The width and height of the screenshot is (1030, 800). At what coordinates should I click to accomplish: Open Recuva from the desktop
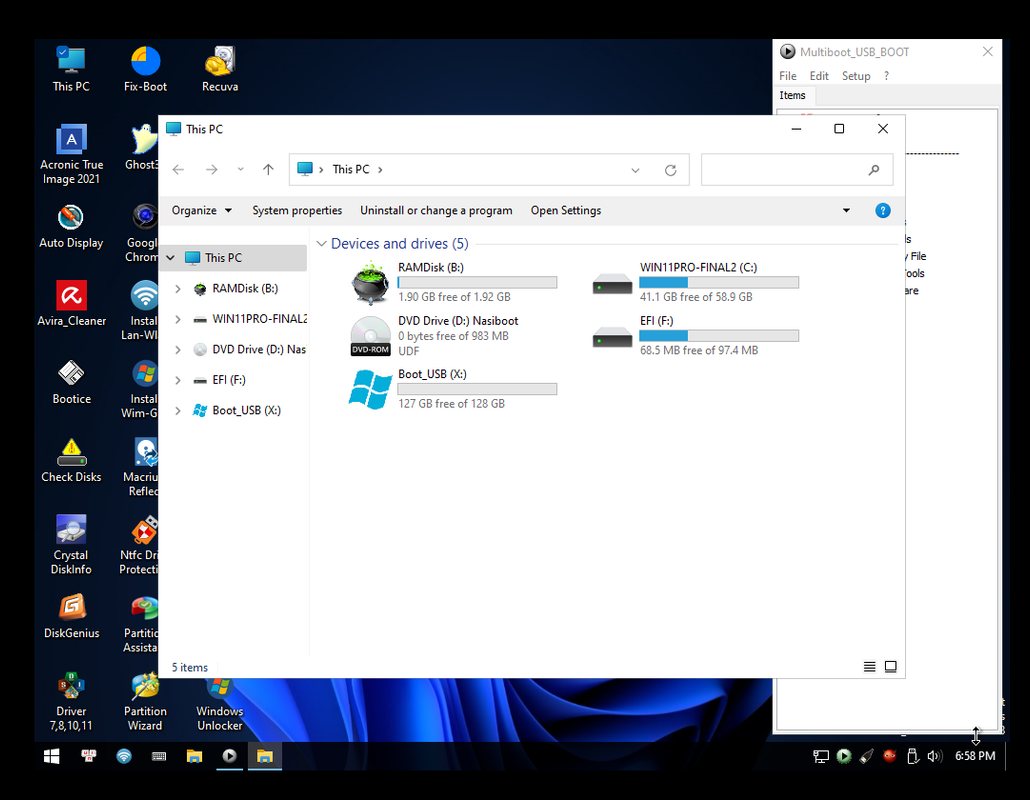pos(220,69)
